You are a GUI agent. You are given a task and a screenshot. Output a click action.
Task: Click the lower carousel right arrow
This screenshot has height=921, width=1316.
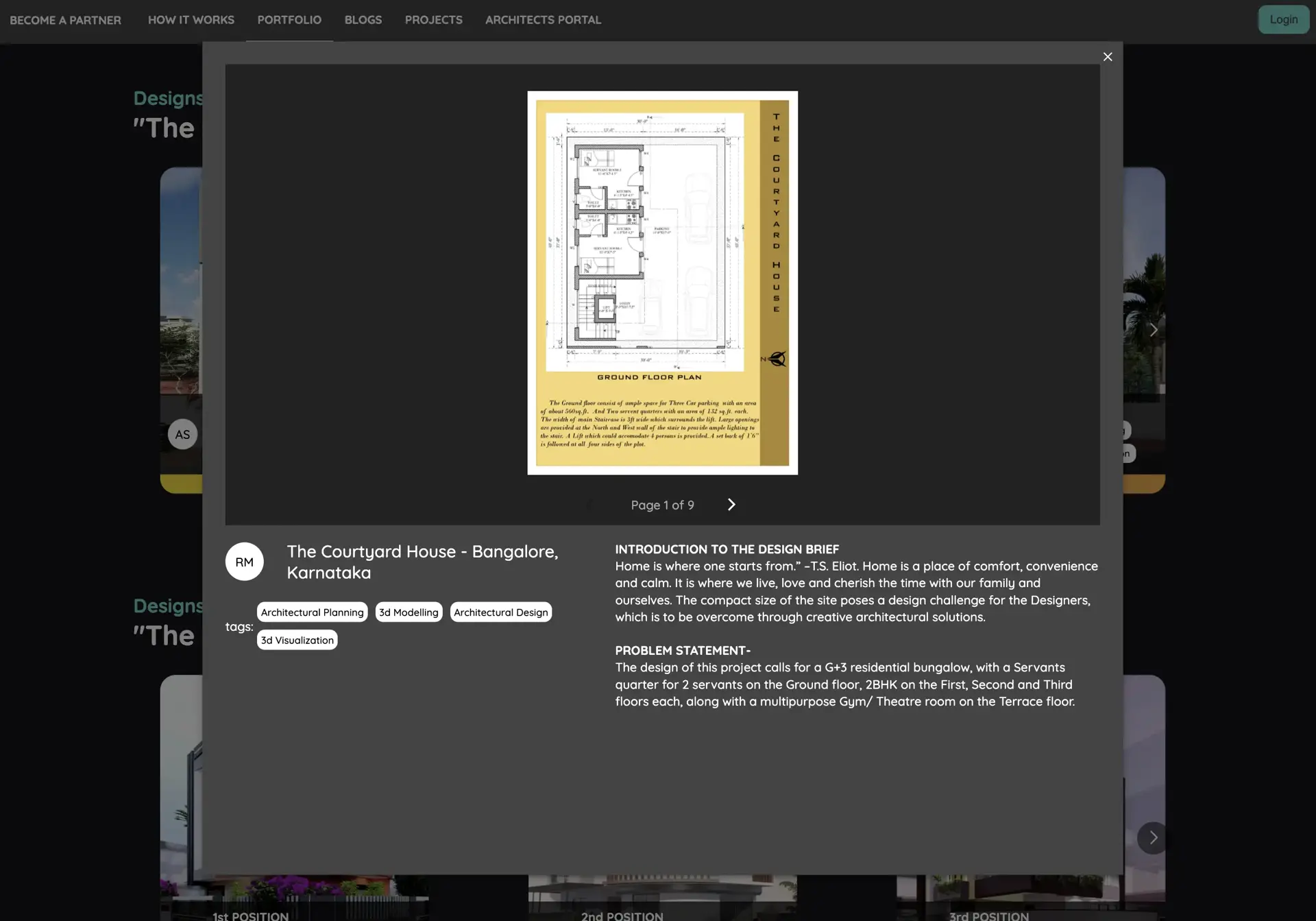1152,837
